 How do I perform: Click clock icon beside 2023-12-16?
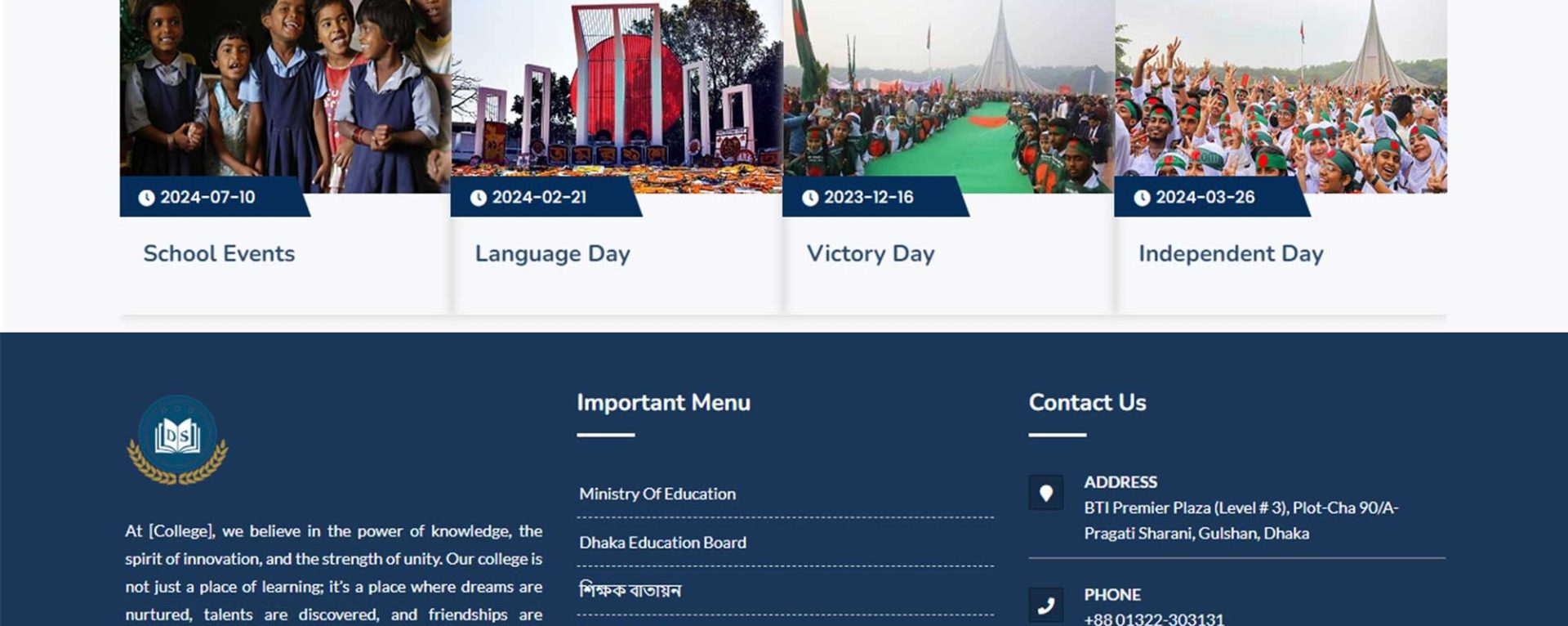coord(810,198)
